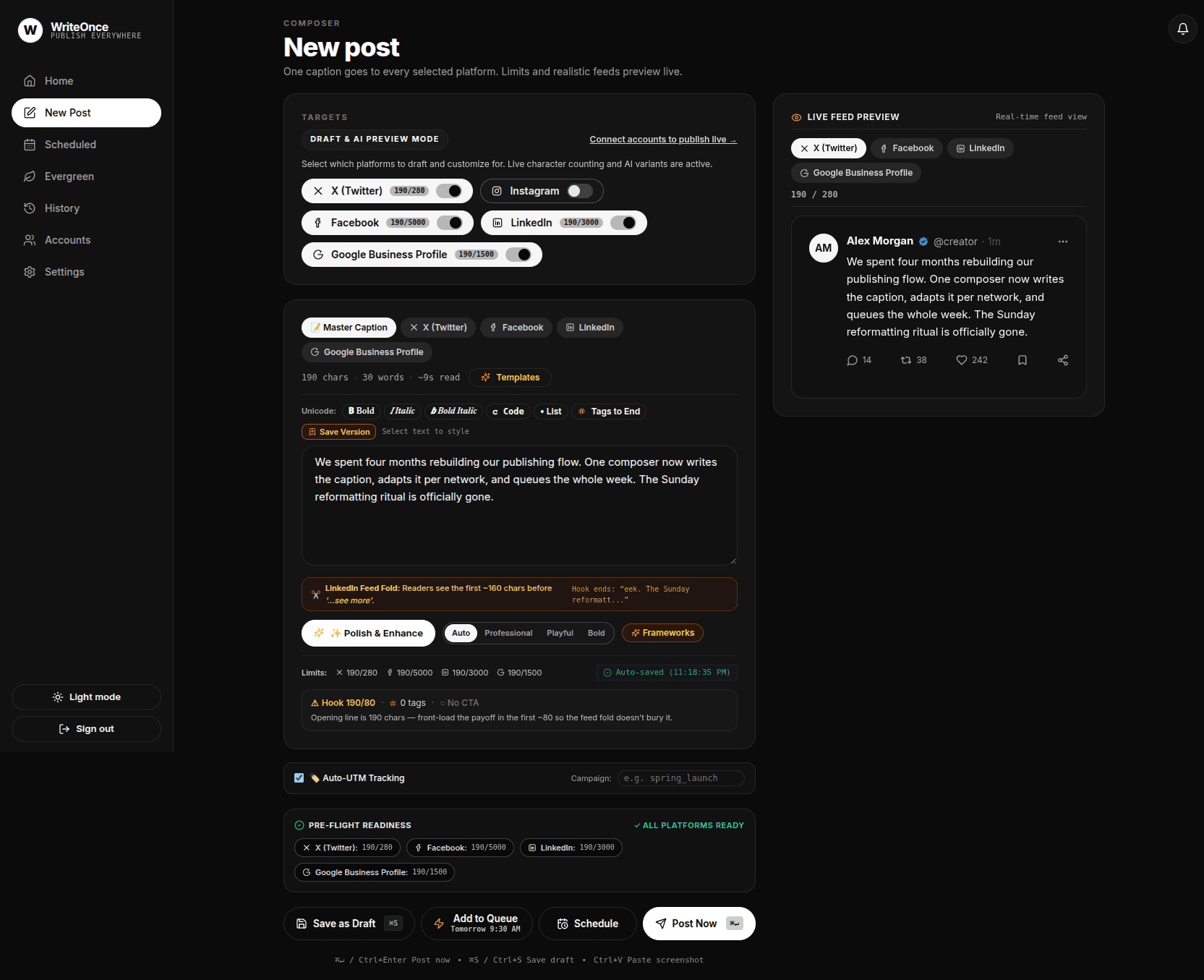Select Professional tone option
Viewport: 1204px width, 980px height.
point(508,633)
